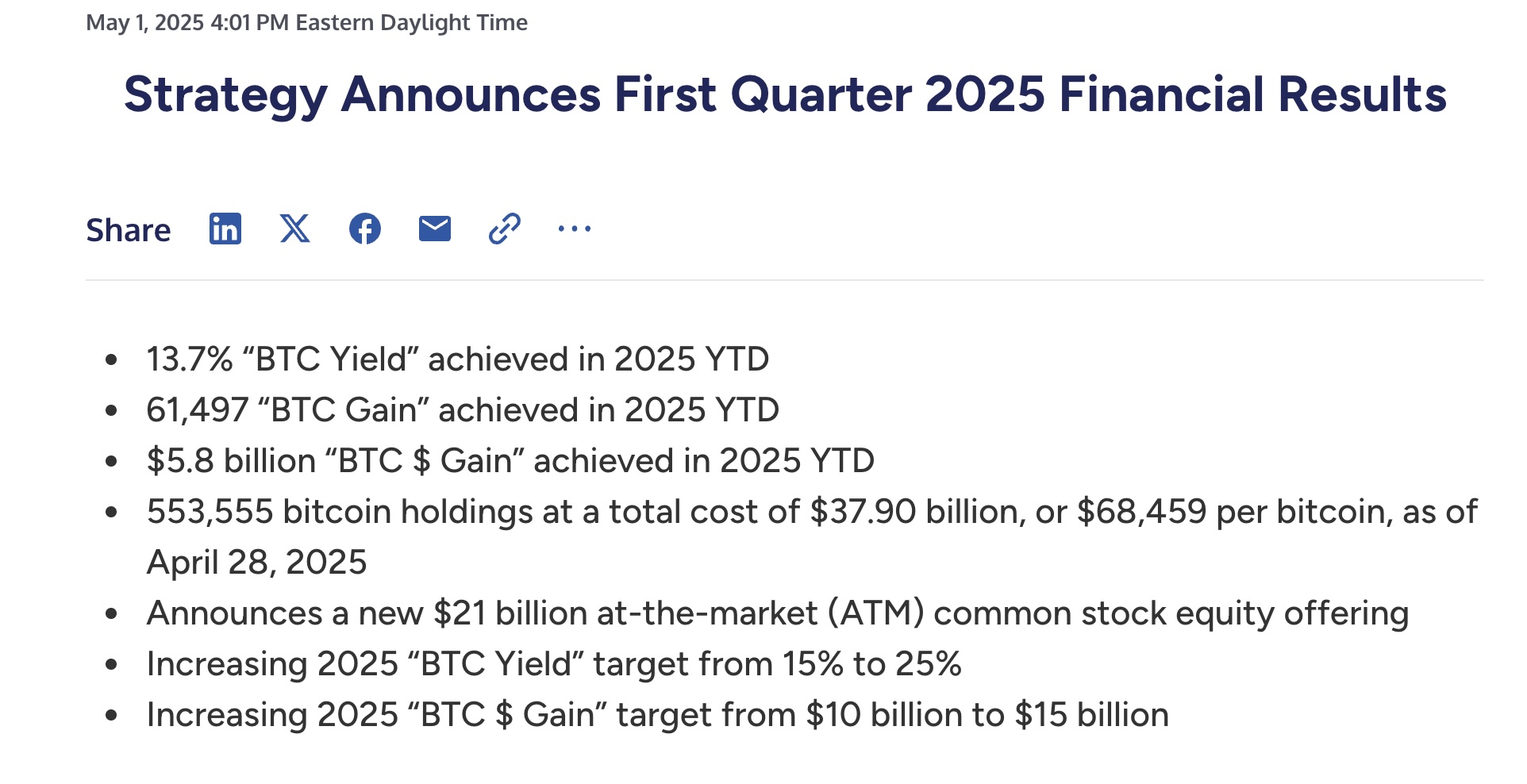This screenshot has height=784, width=1527.
Task: Open more share options (three dots)
Action: [x=575, y=229]
